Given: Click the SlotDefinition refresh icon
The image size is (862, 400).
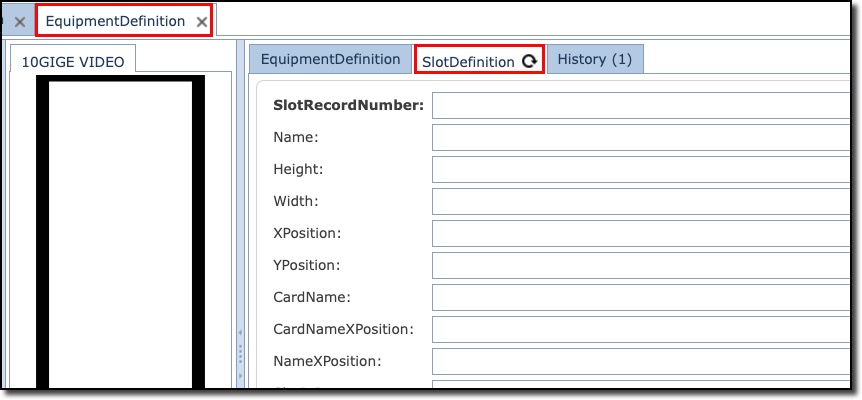Looking at the screenshot, I should coord(529,61).
